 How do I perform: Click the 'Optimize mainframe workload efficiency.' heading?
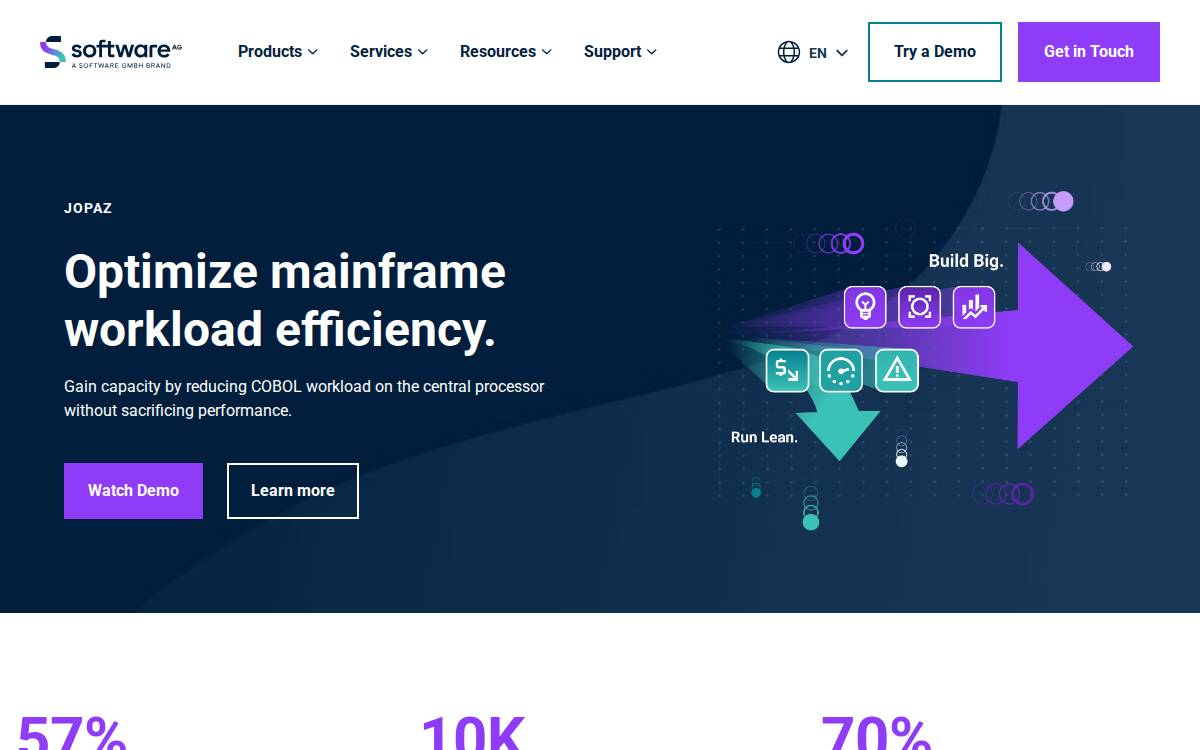tap(285, 300)
